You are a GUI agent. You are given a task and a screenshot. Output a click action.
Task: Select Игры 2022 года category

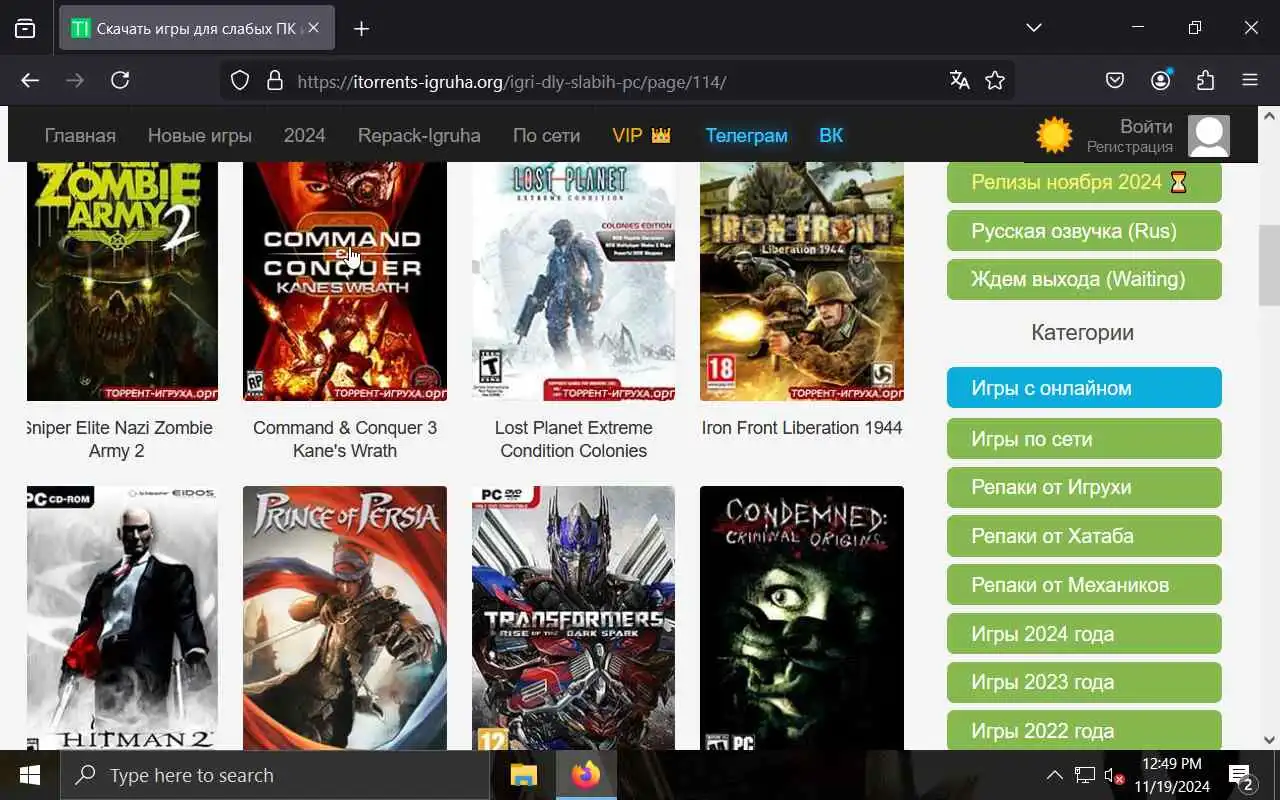point(1084,730)
